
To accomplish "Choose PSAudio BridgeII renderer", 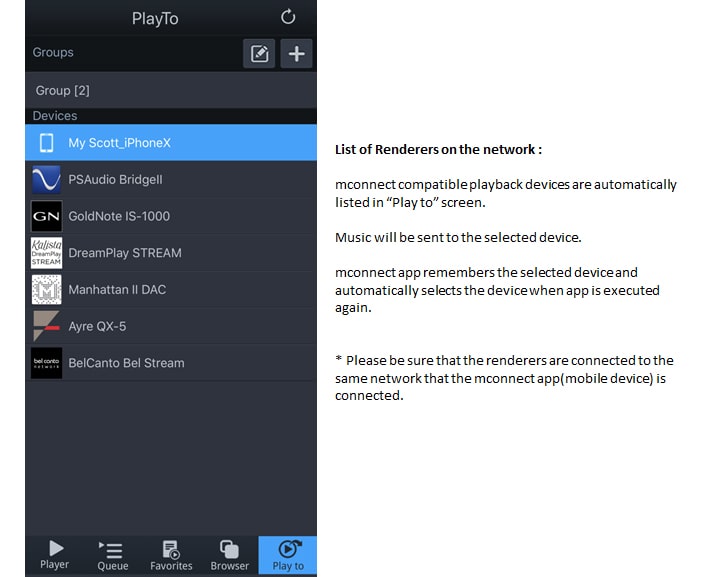I will pyautogui.click(x=171, y=179).
